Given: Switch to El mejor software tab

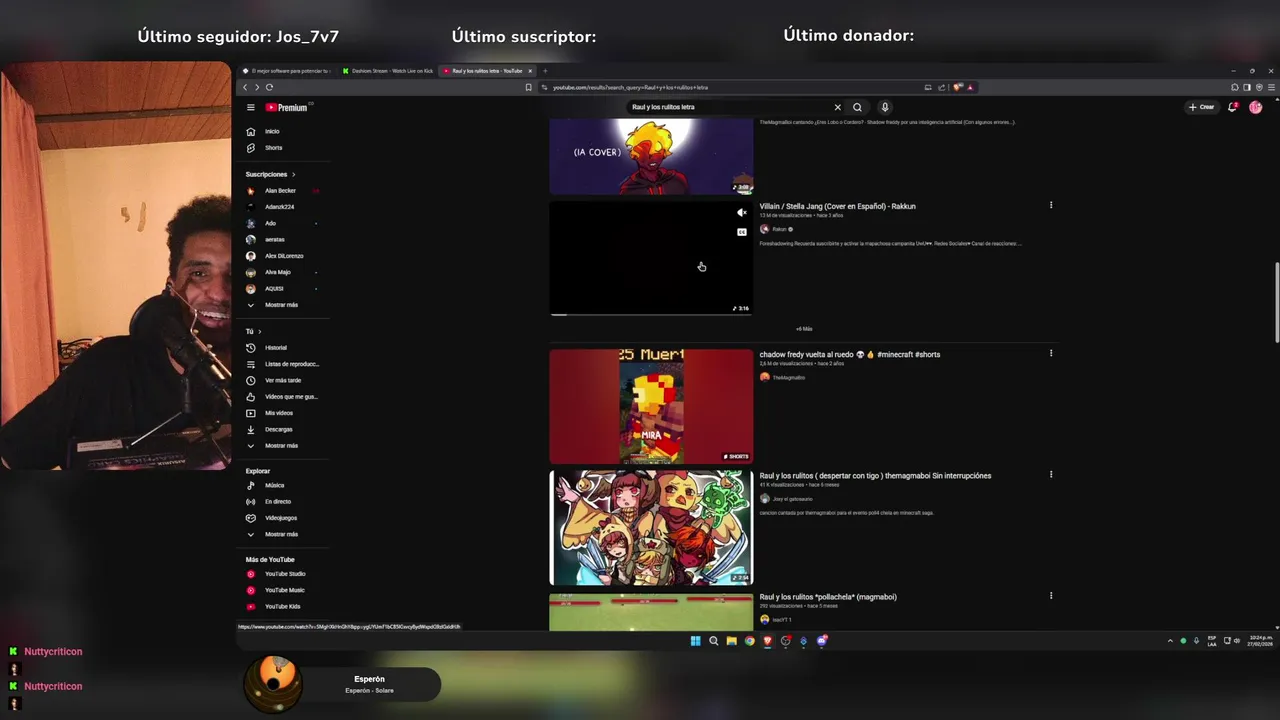Looking at the screenshot, I should pyautogui.click(x=285, y=71).
